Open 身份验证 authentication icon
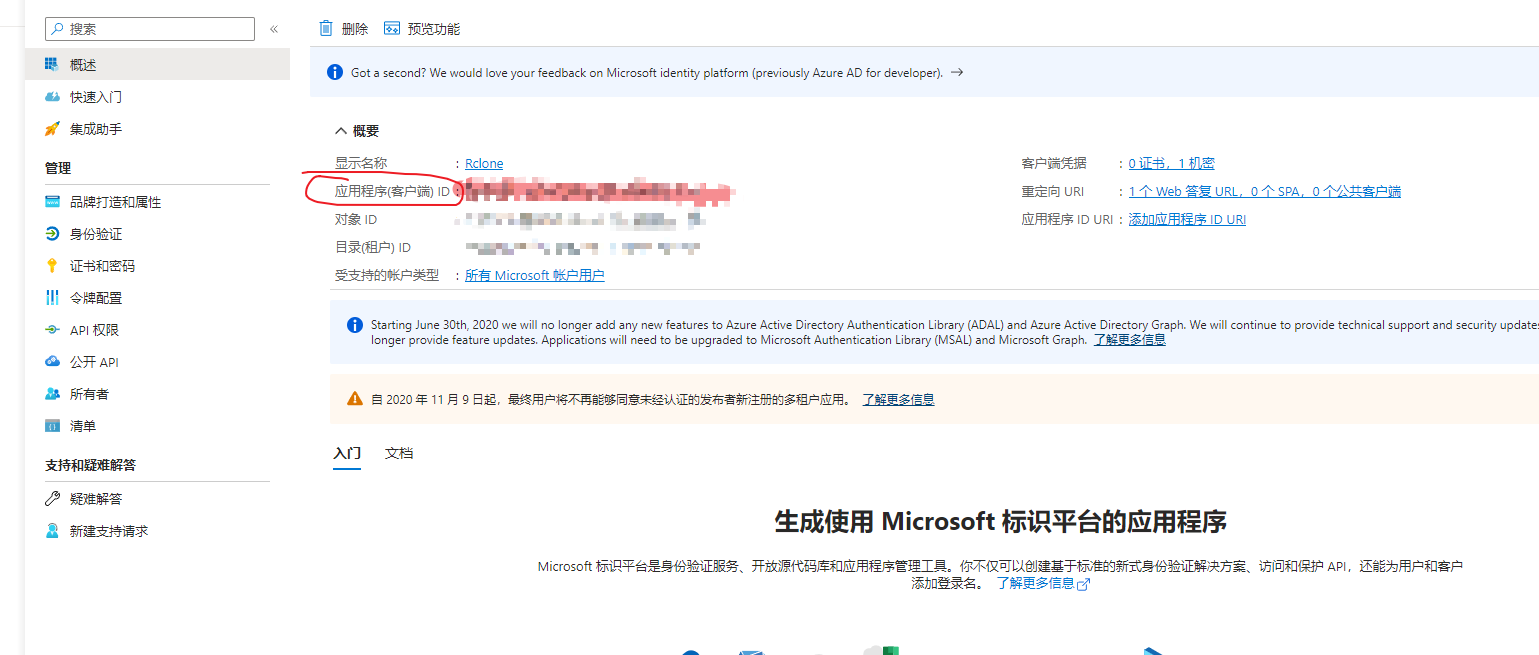 pos(52,234)
